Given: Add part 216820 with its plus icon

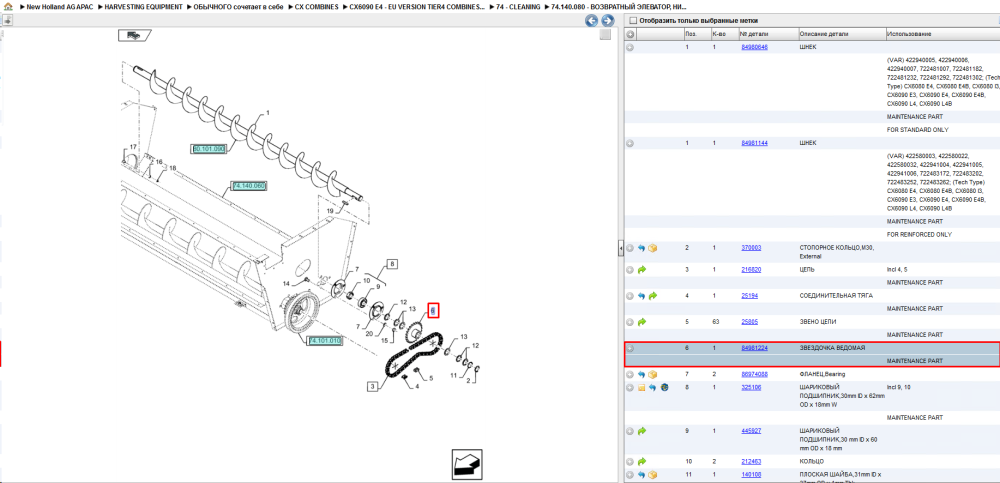Looking at the screenshot, I should point(630,270).
